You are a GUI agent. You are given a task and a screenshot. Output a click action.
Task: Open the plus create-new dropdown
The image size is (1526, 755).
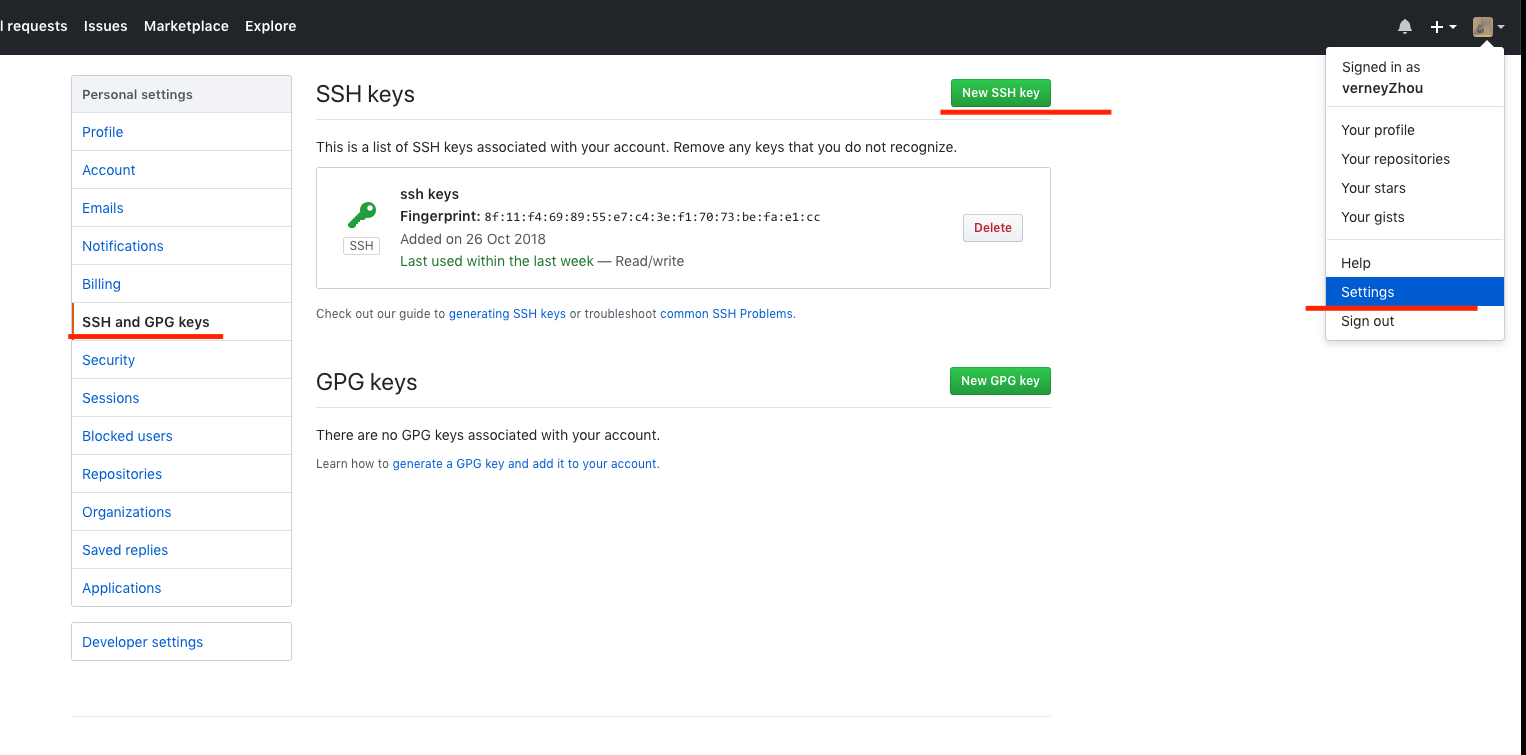click(x=1442, y=27)
